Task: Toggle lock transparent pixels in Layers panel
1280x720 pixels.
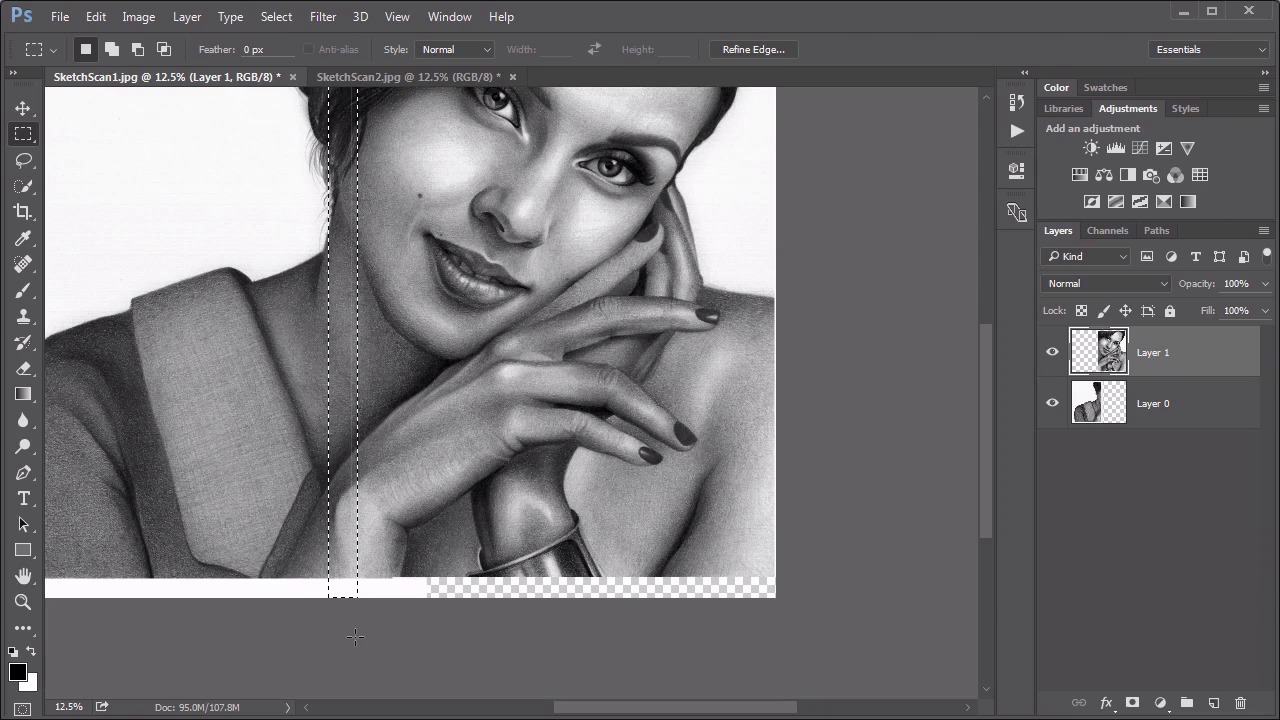Action: coord(1081,311)
